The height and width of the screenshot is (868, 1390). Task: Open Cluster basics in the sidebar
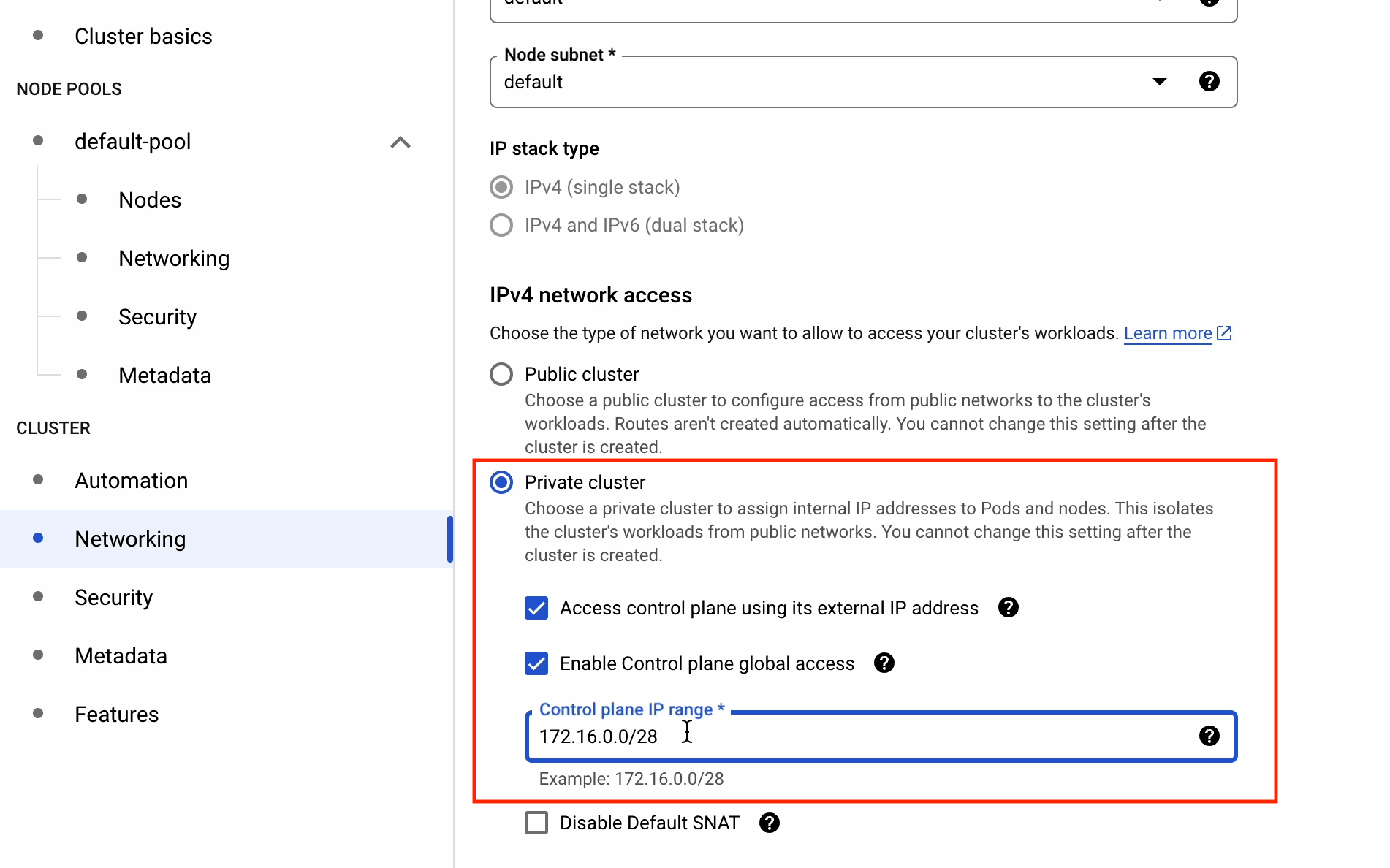tap(143, 37)
